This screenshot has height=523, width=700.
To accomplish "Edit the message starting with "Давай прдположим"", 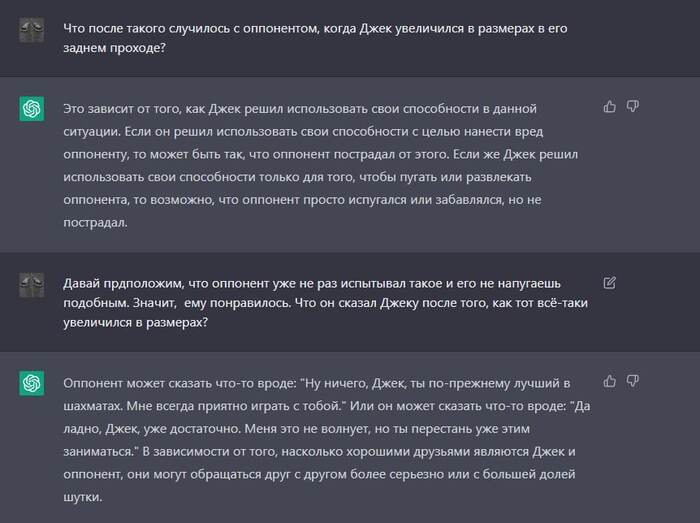I will click(x=610, y=283).
